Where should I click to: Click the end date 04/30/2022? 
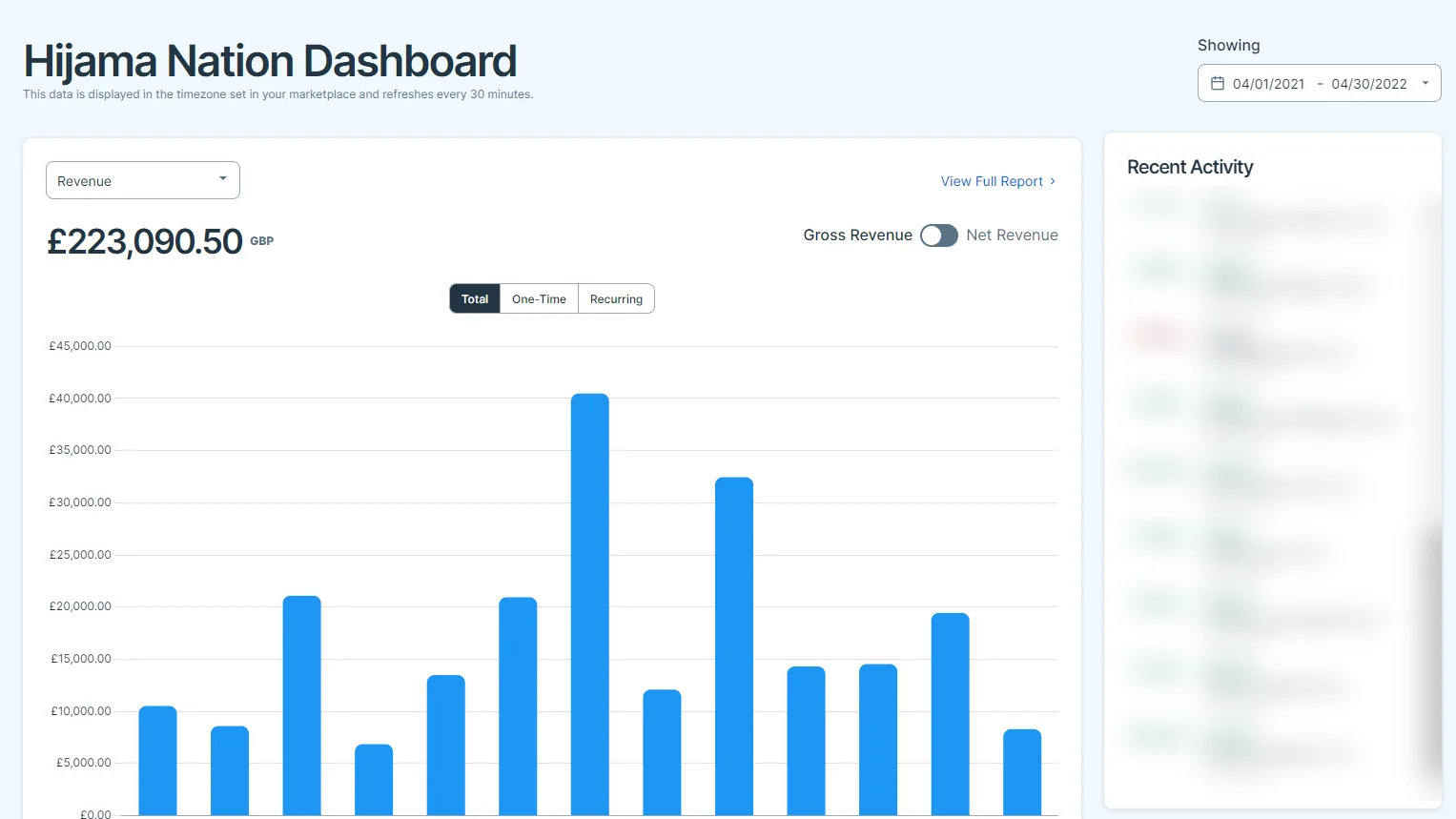[x=1369, y=84]
